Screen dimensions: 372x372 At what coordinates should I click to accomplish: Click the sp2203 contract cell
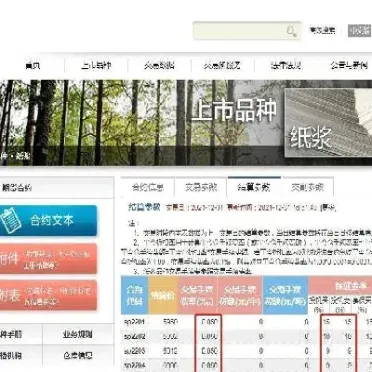click(134, 351)
